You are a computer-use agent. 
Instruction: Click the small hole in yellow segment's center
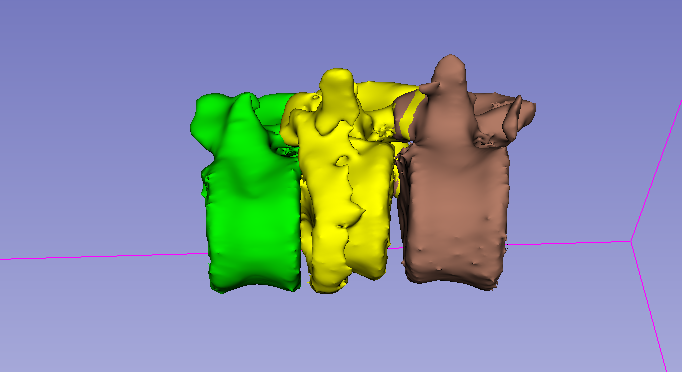[x=342, y=161]
